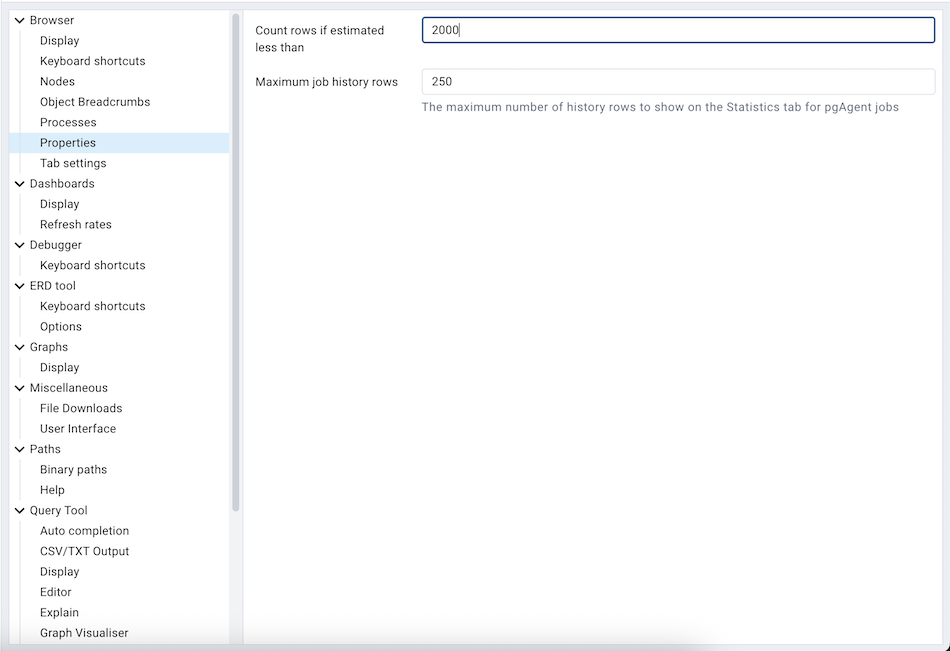
Task: Collapse the Debugger section
Action: click(x=18, y=244)
